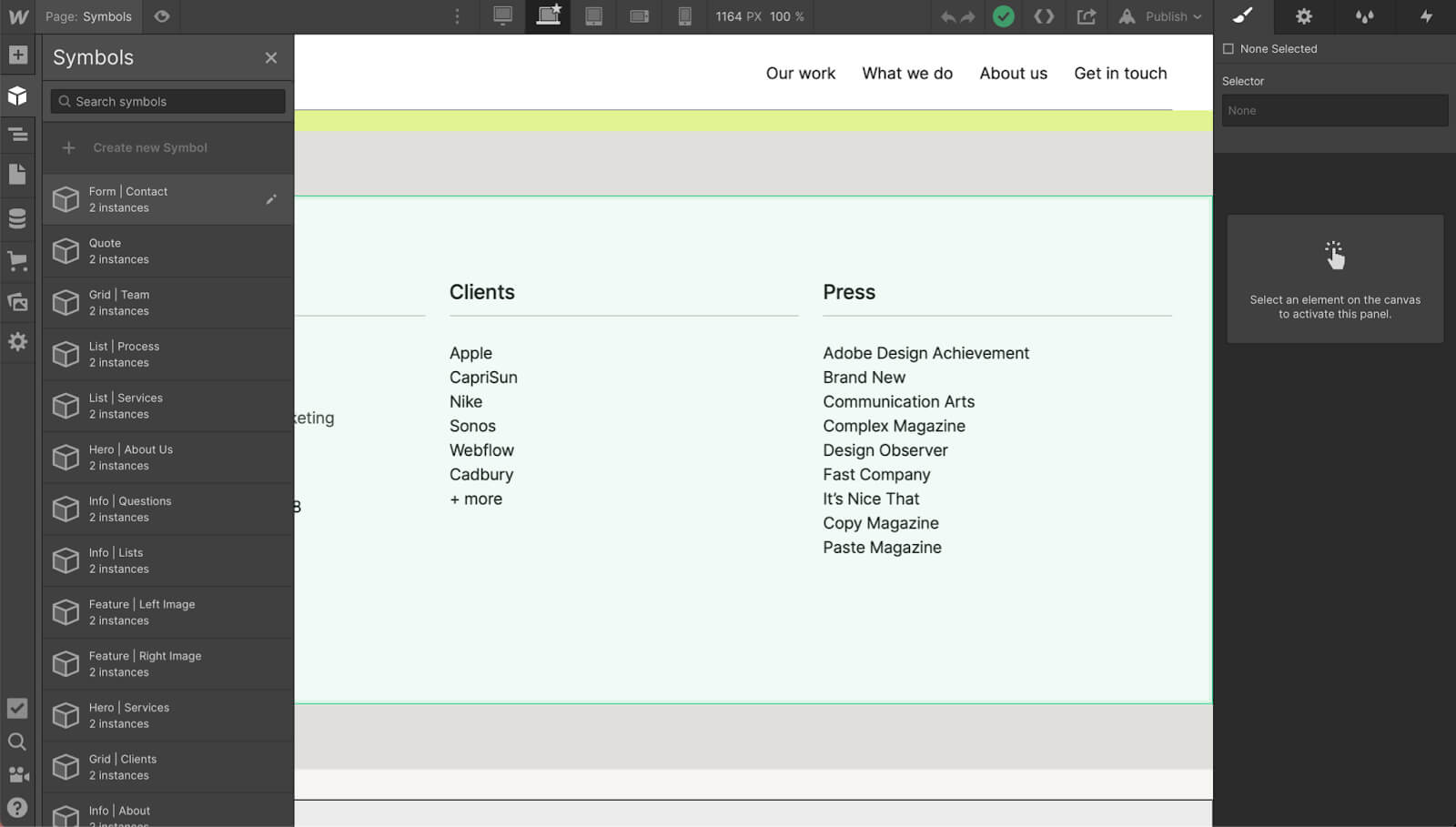This screenshot has width=1456, height=827.
Task: Open the Navigator panel icon
Action: tap(17, 136)
